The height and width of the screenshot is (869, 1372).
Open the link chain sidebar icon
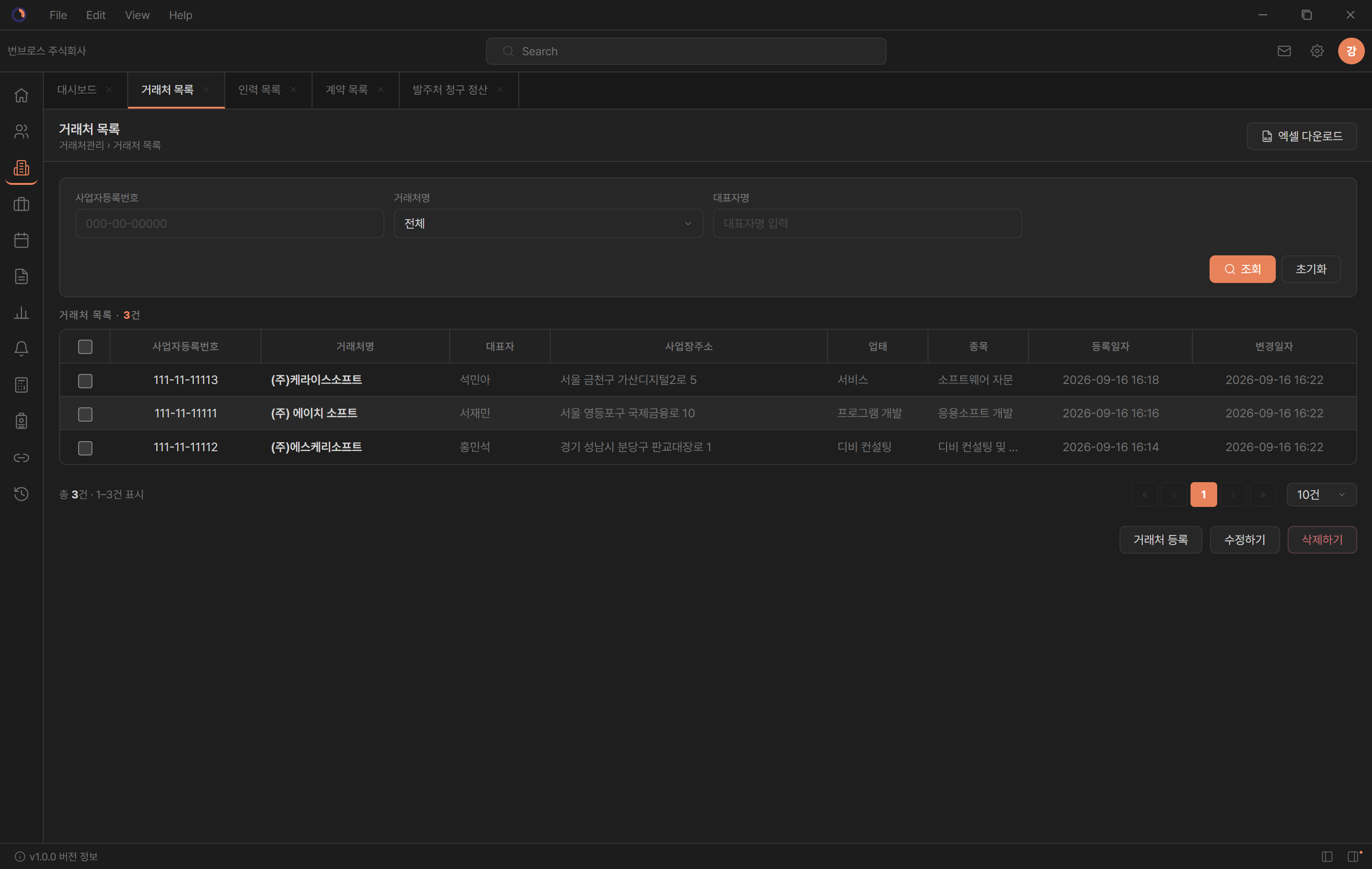pyautogui.click(x=21, y=457)
